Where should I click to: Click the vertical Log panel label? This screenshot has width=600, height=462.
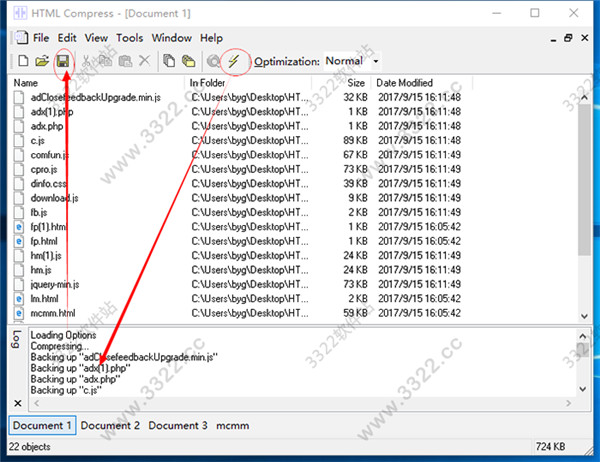[x=16, y=340]
